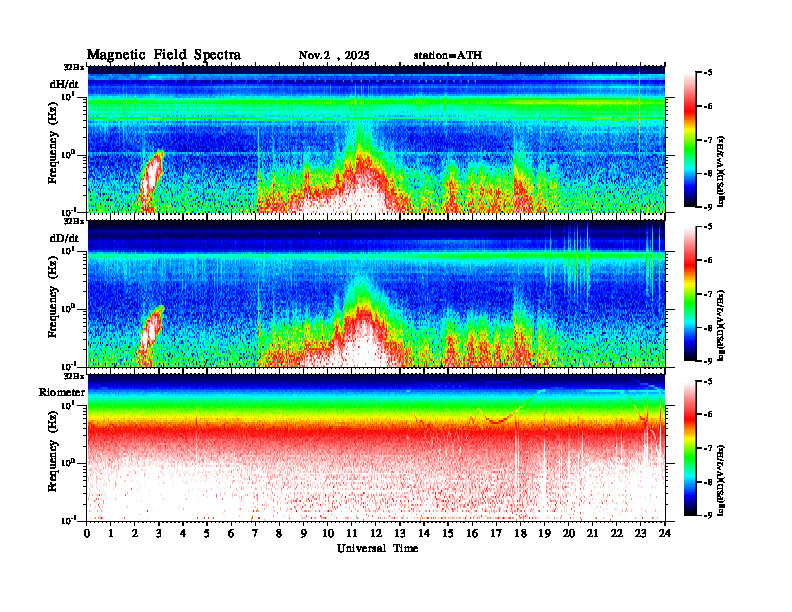
Task: Click the color bar beside the Riometer panel
Action: [x=690, y=448]
